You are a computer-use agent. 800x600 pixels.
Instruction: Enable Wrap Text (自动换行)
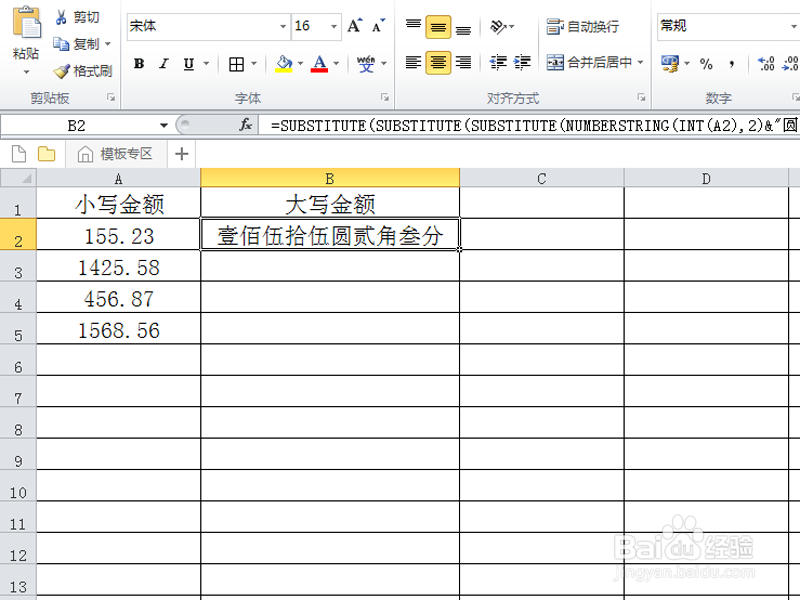[582, 27]
